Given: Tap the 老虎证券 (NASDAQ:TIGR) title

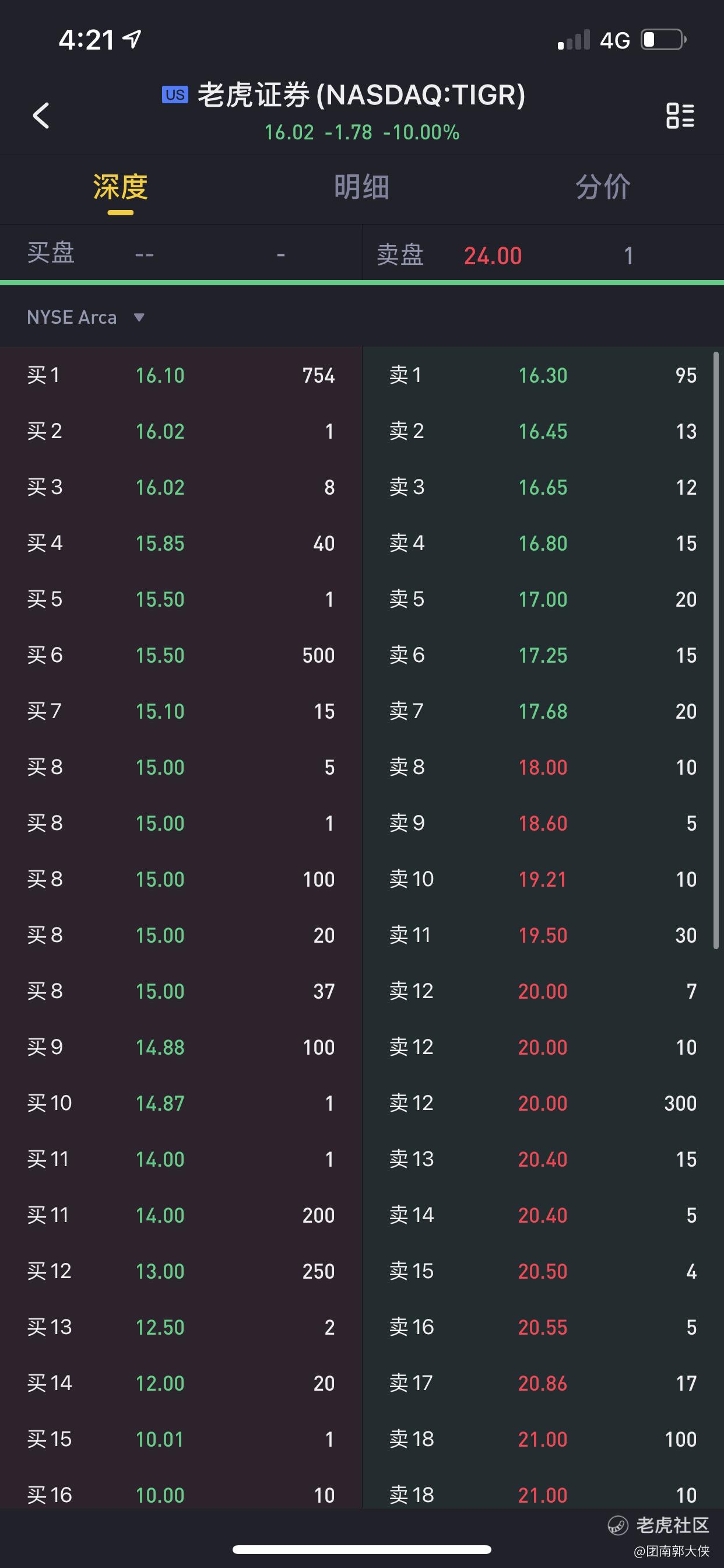Looking at the screenshot, I should (361, 95).
